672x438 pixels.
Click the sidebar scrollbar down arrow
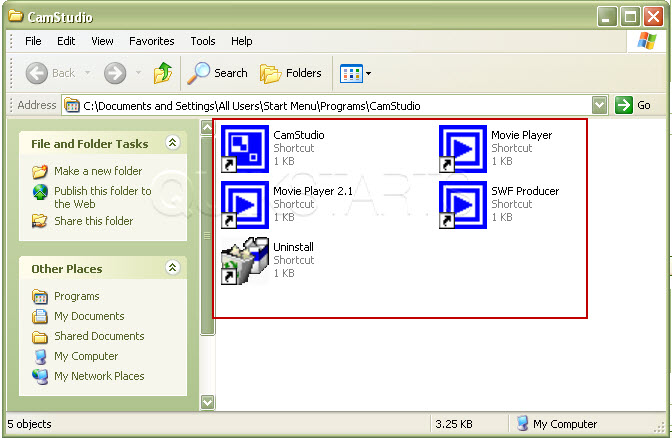[x=207, y=402]
